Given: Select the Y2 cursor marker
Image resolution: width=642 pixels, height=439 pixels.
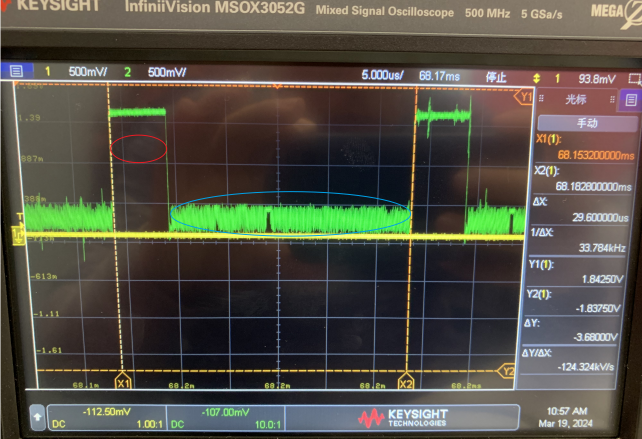Looking at the screenshot, I should point(507,371).
